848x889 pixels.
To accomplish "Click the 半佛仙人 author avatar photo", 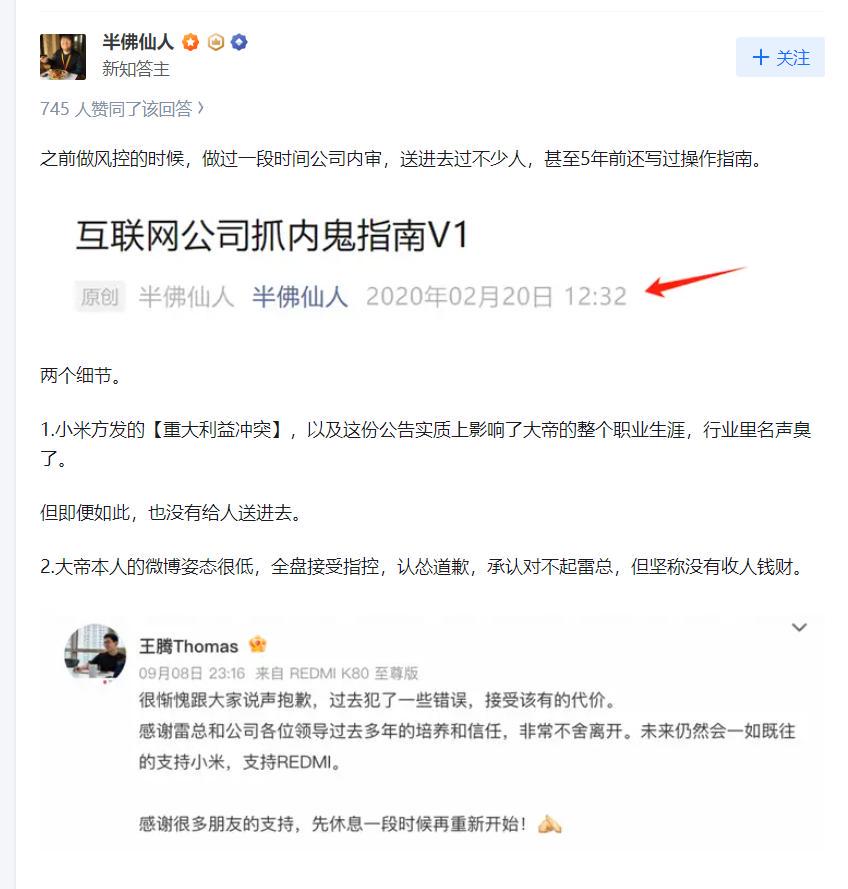I will 63,57.
